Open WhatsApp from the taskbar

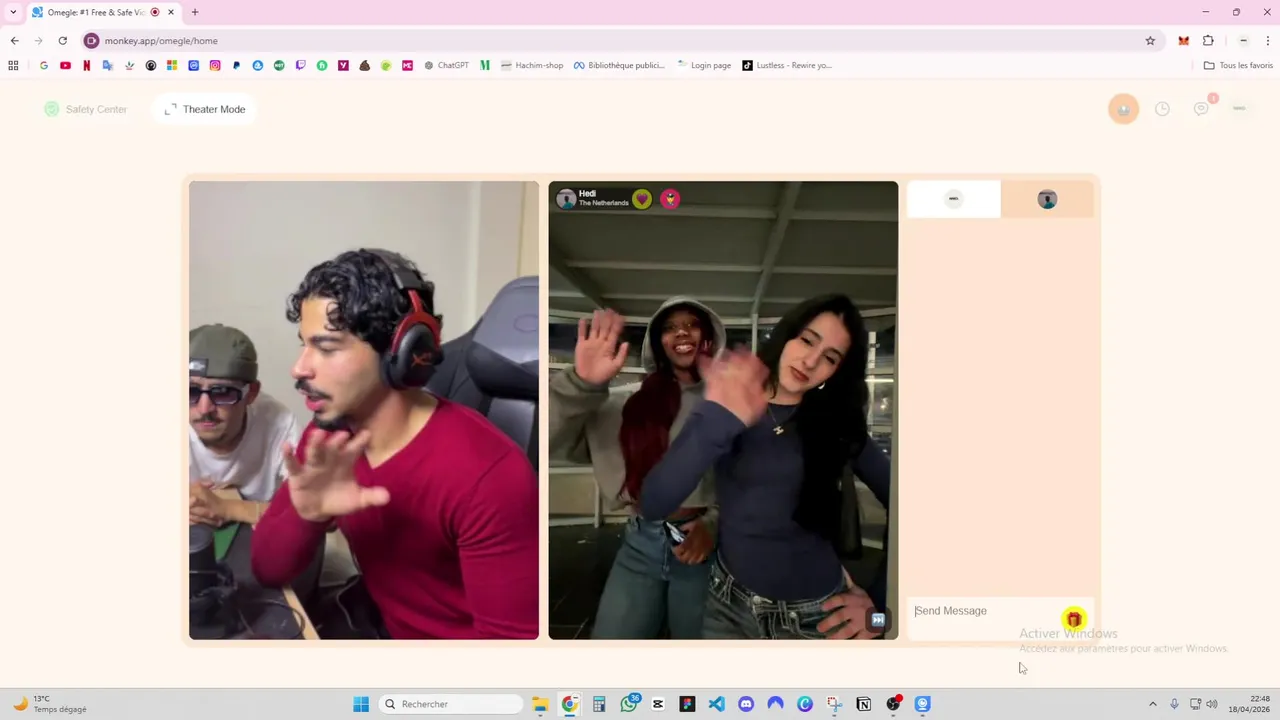pos(629,704)
